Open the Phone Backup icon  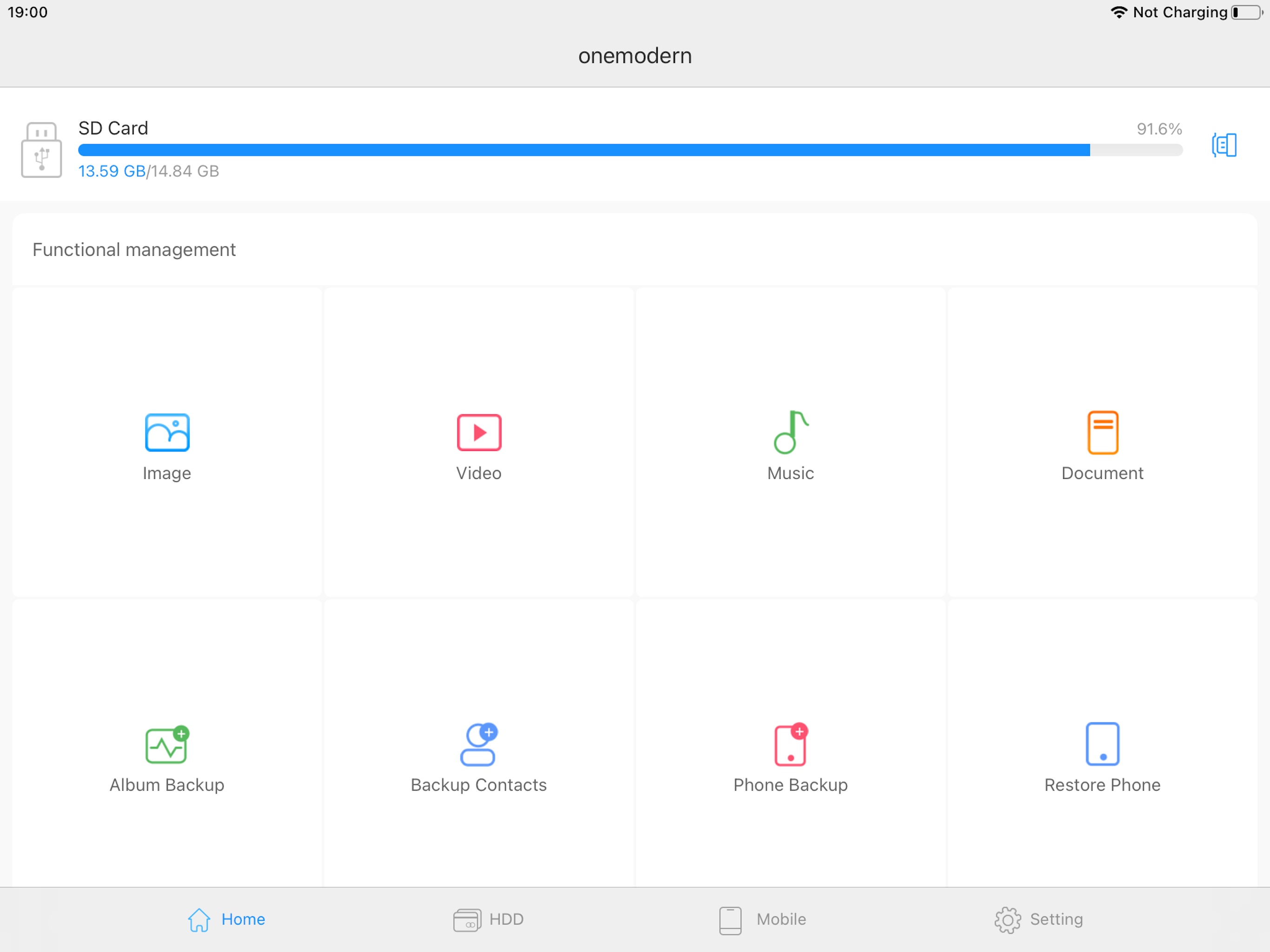(x=791, y=744)
